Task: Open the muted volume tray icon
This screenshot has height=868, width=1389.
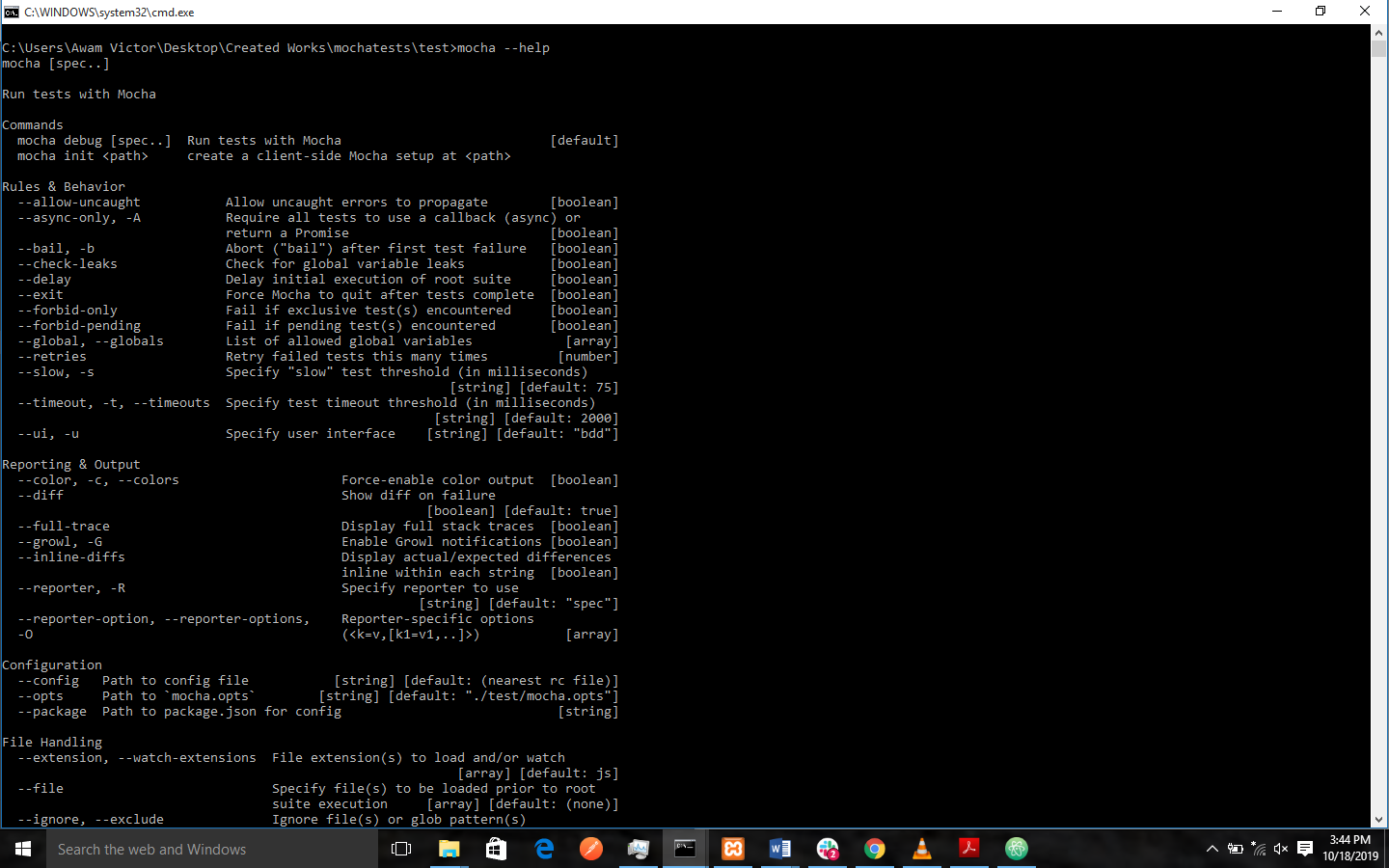Action: click(x=1281, y=849)
